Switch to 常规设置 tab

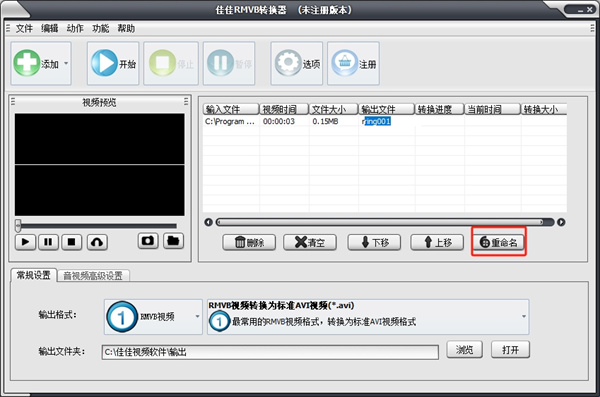33,275
